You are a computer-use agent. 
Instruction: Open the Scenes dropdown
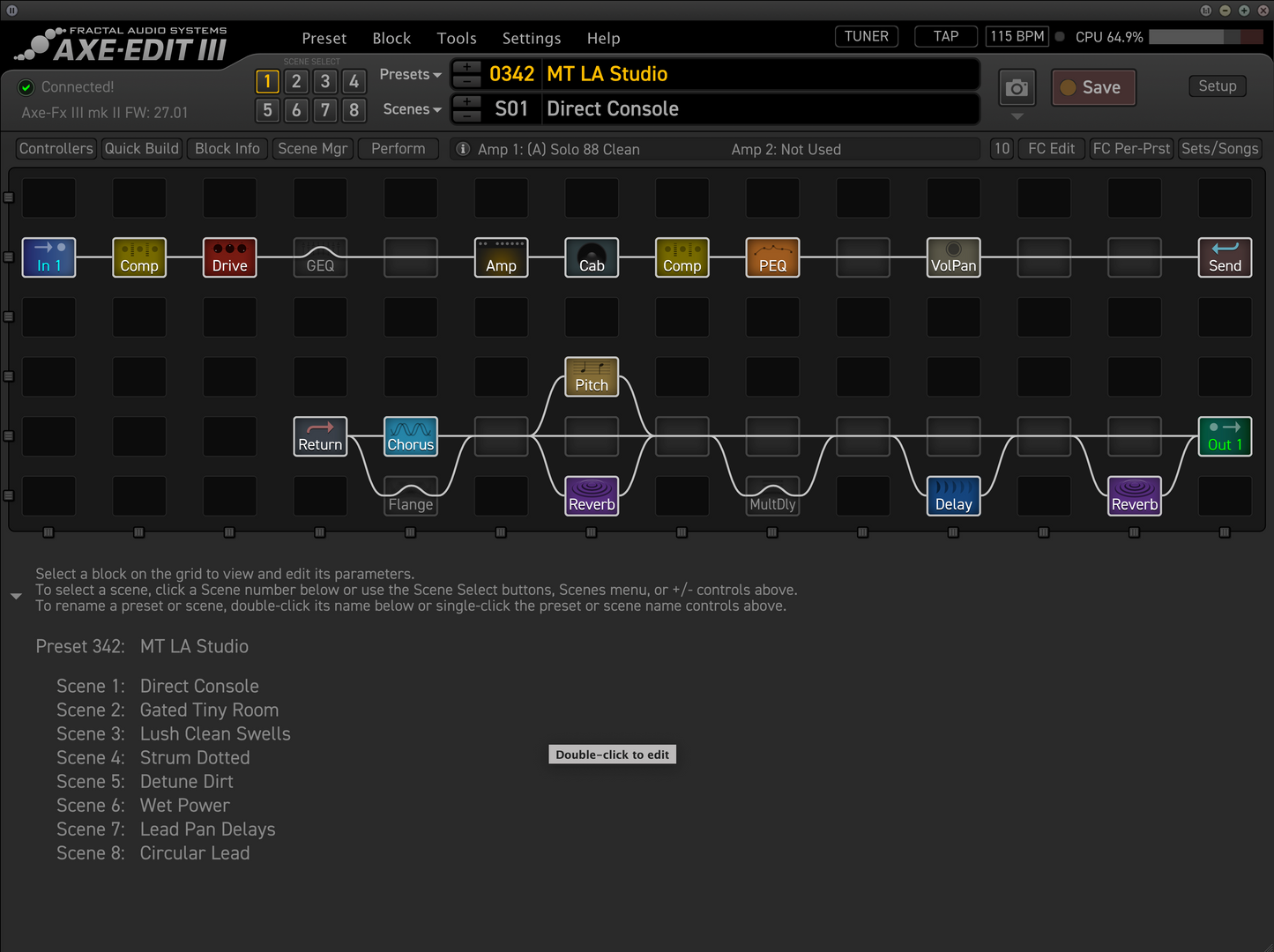[x=412, y=109]
